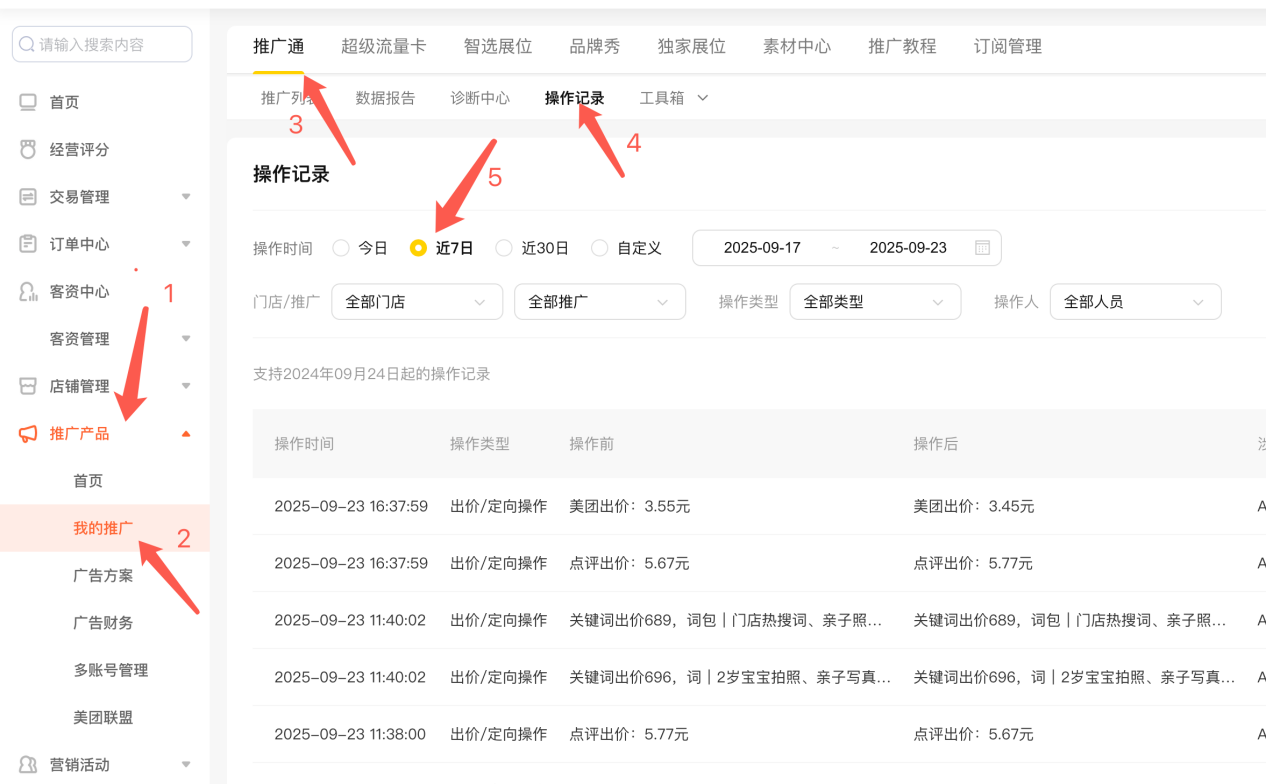The width and height of the screenshot is (1266, 784).
Task: Click 关键词出价696 entry in 操作前 column
Action: pos(730,677)
